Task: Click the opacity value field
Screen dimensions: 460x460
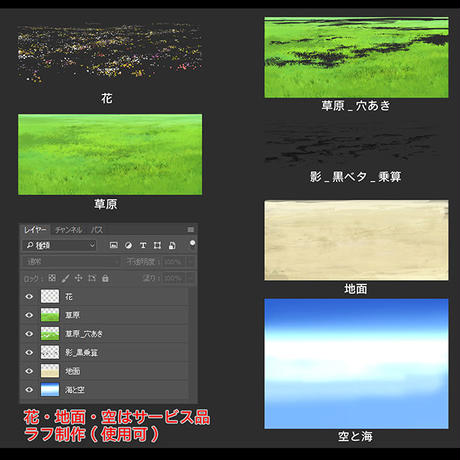Action: point(173,262)
